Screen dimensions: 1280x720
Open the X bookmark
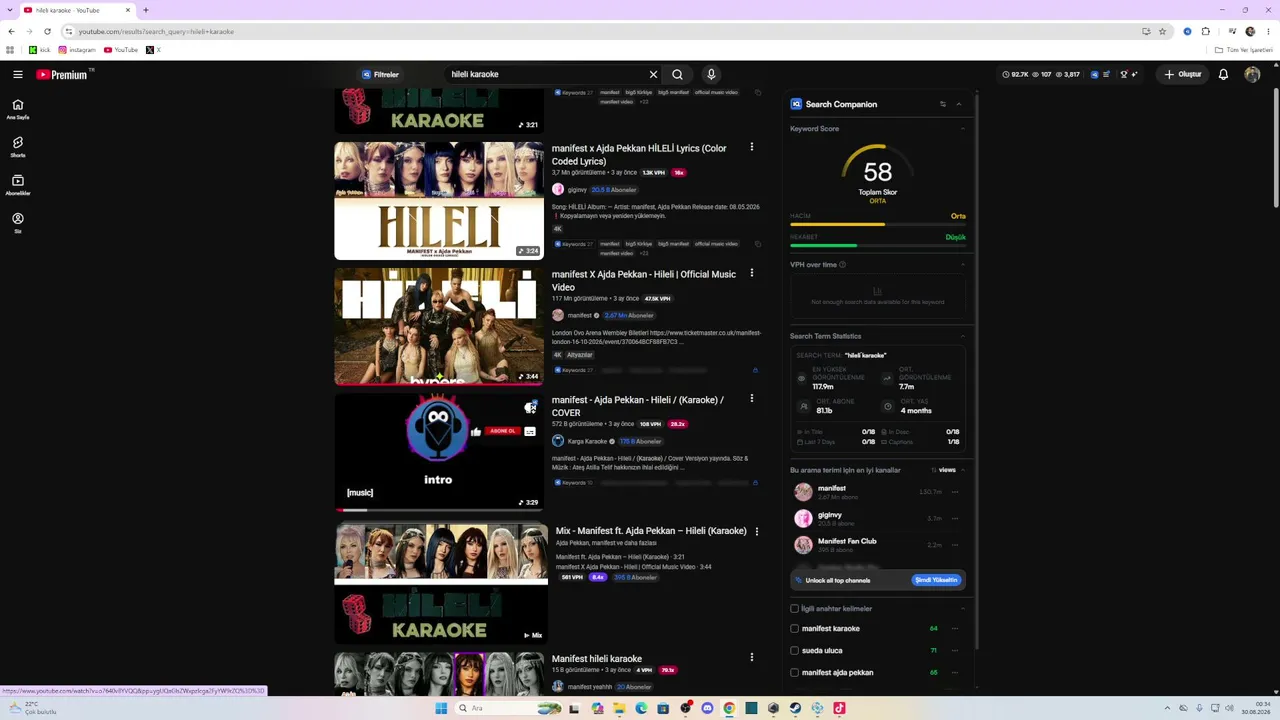(153, 50)
